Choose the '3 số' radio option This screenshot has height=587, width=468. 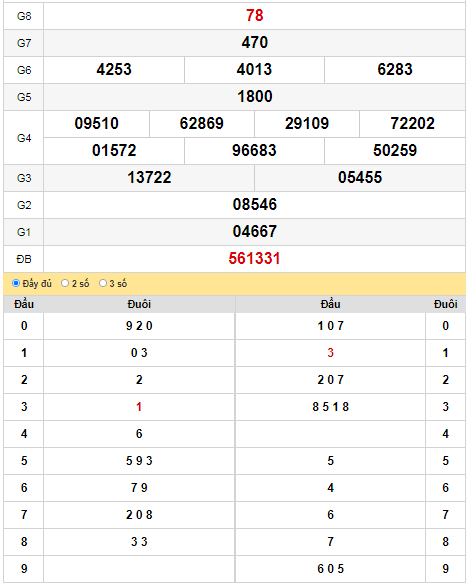tap(103, 283)
